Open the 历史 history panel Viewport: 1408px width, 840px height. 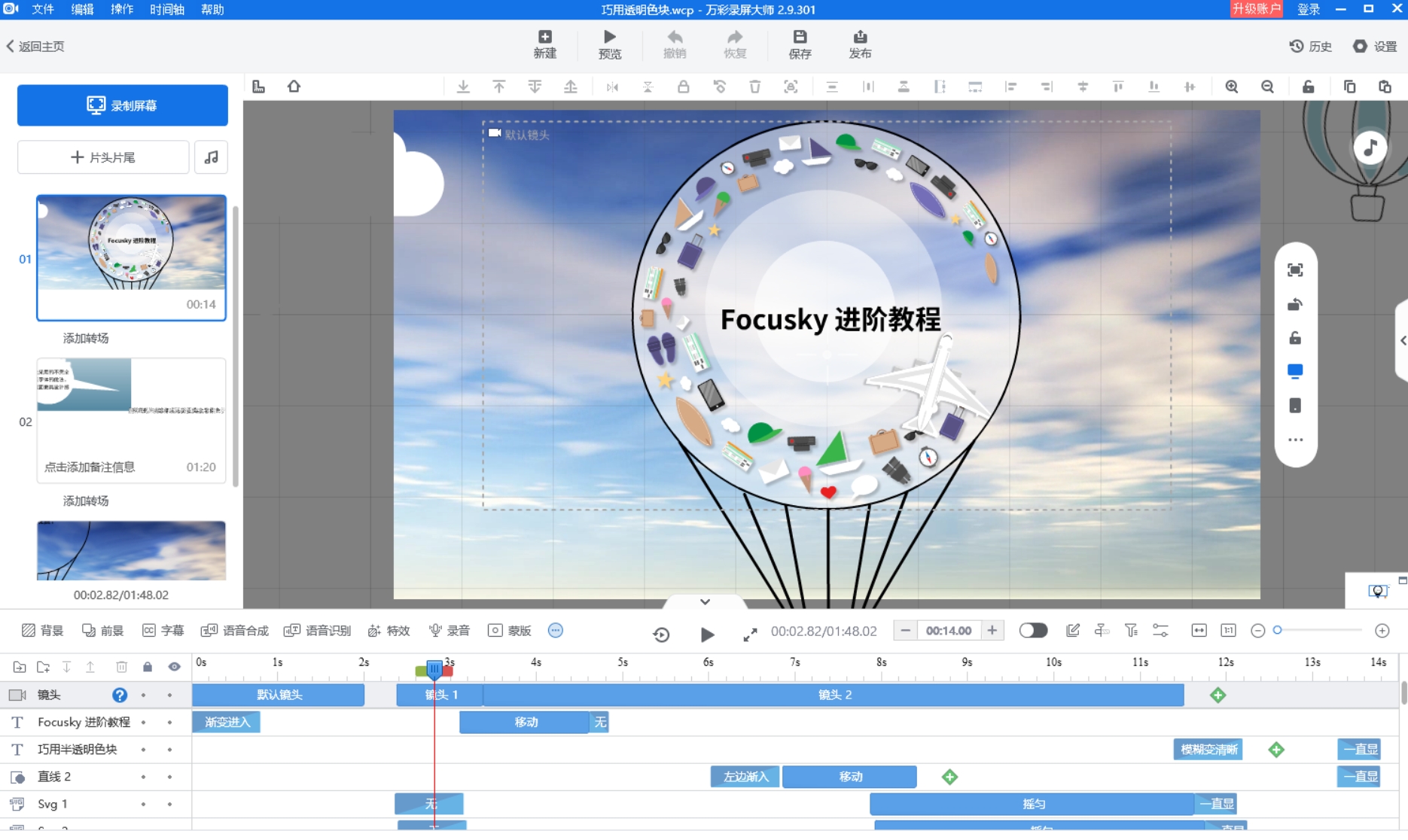pos(1310,46)
